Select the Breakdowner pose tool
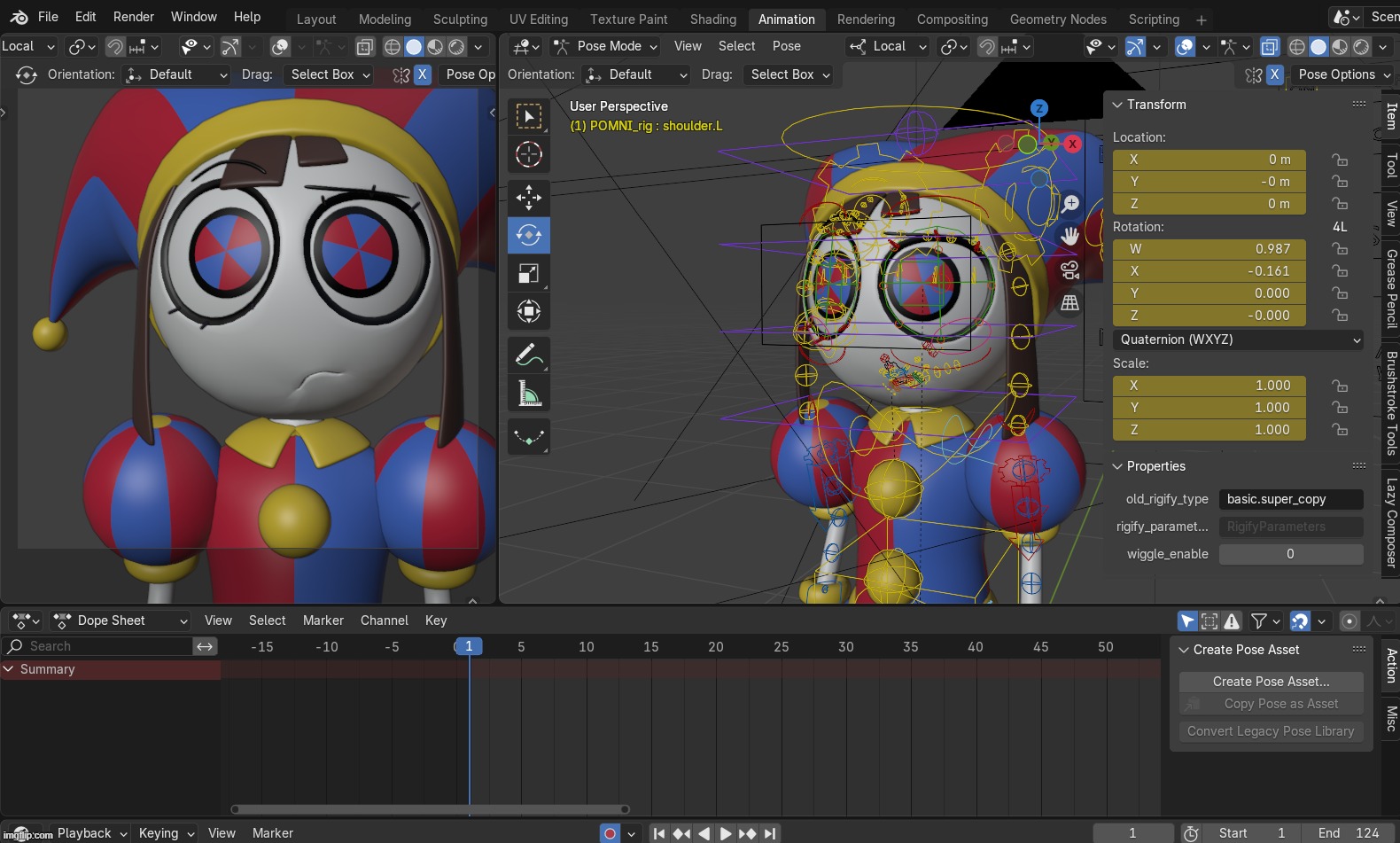Image resolution: width=1400 pixels, height=843 pixels. tap(528, 436)
